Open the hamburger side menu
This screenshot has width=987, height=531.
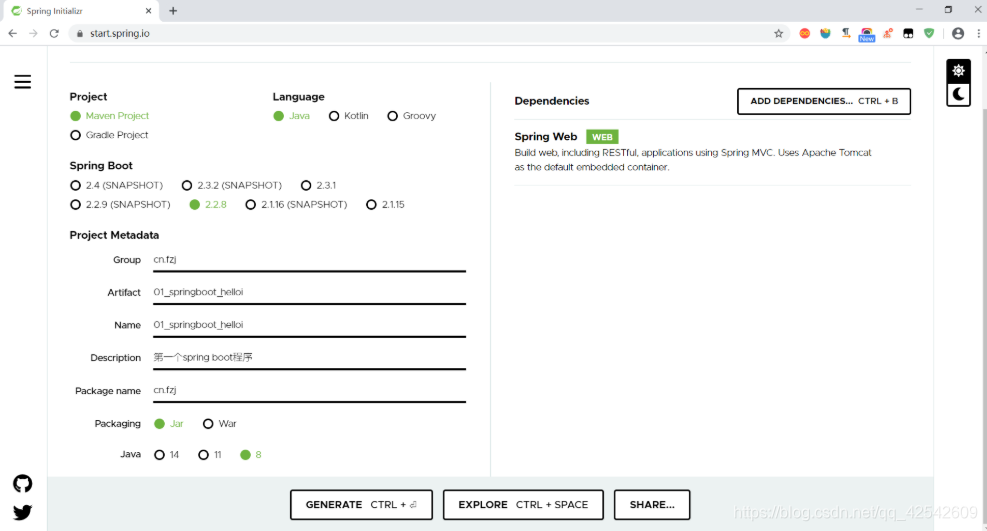[23, 82]
